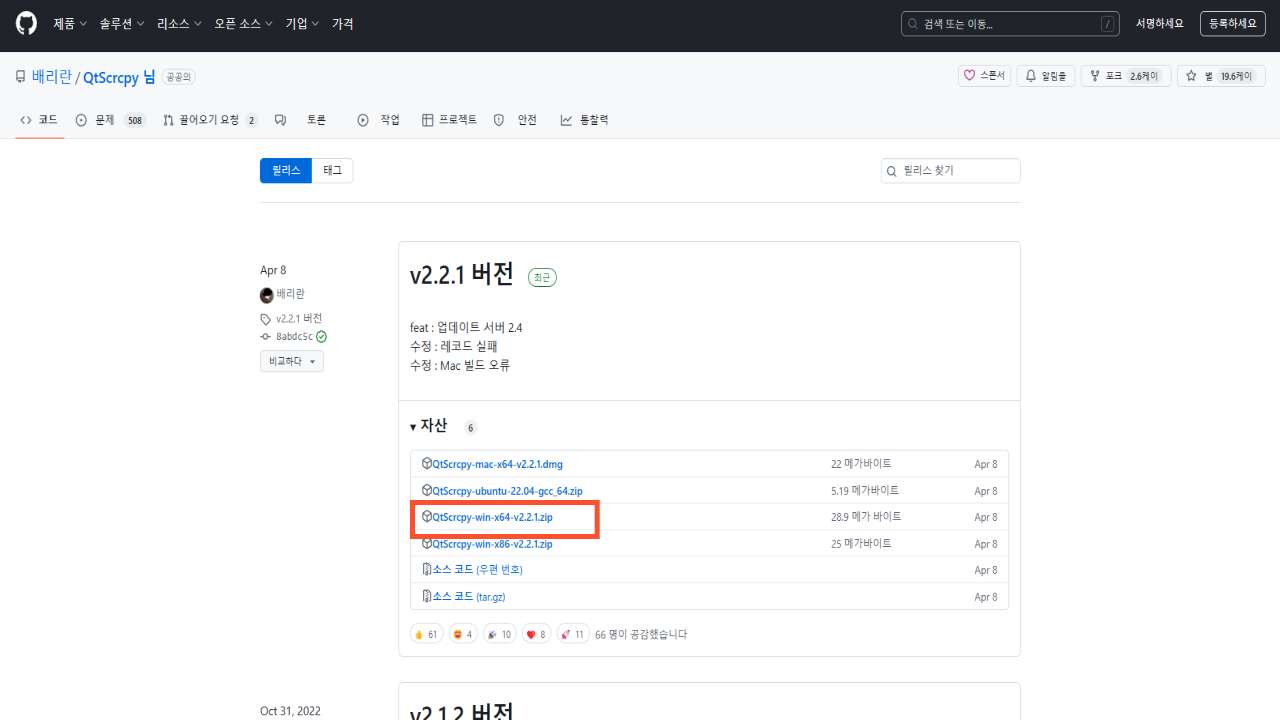1280x720 pixels.
Task: Click the heart-eyes reaction with 4
Action: pyautogui.click(x=463, y=634)
